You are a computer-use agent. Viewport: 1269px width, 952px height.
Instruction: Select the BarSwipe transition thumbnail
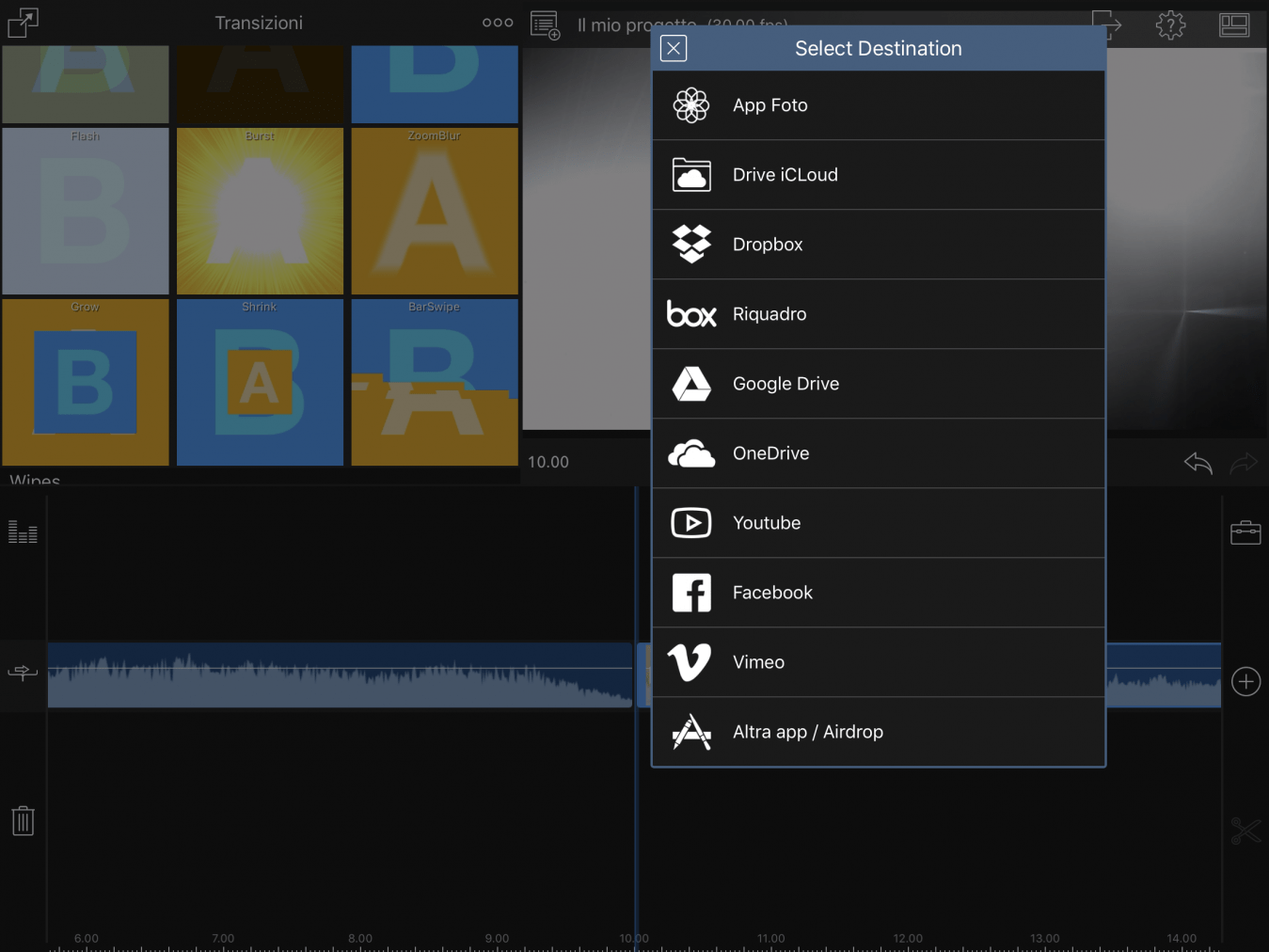pyautogui.click(x=435, y=382)
